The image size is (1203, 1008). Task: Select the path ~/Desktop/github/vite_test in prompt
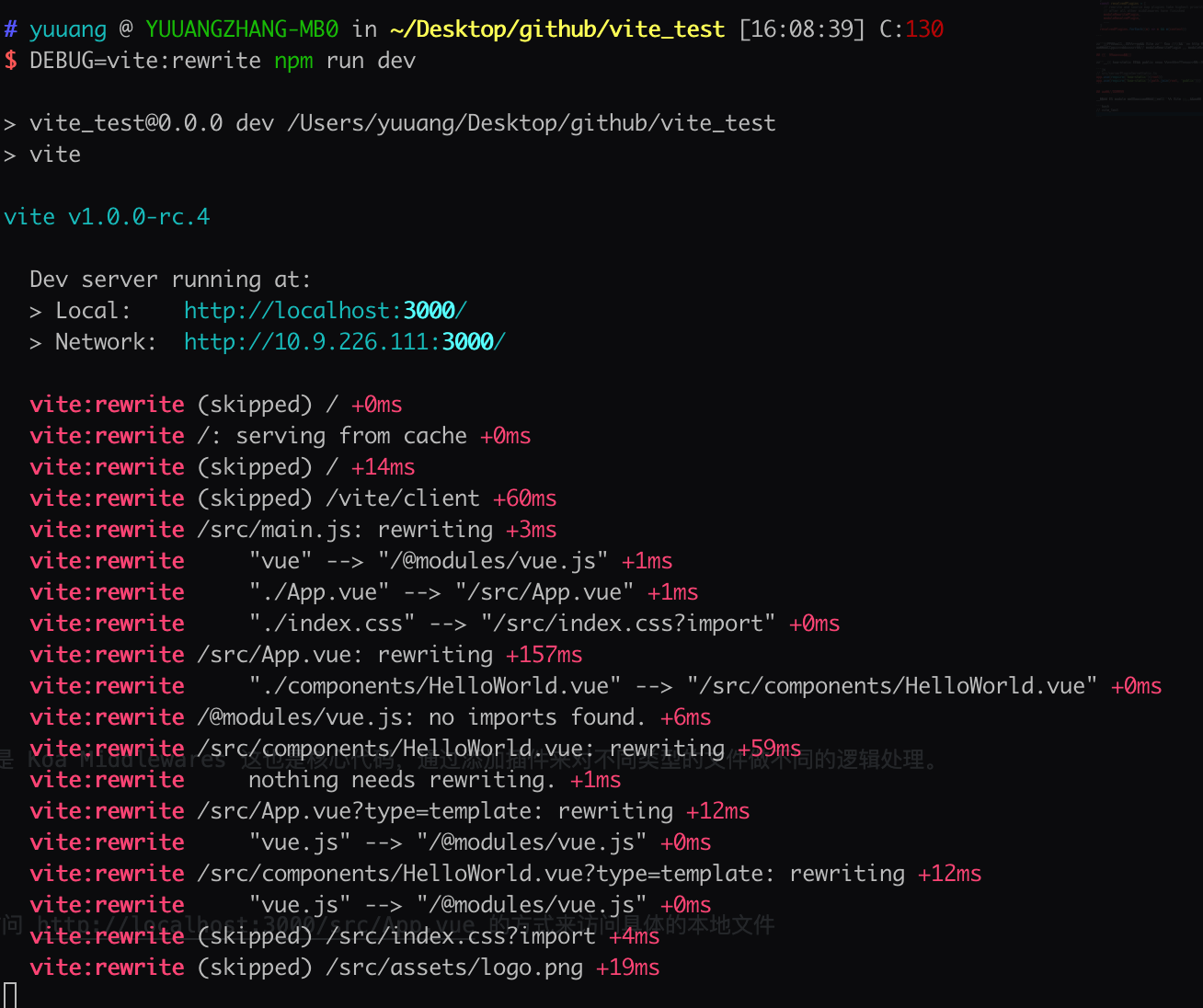click(556, 29)
